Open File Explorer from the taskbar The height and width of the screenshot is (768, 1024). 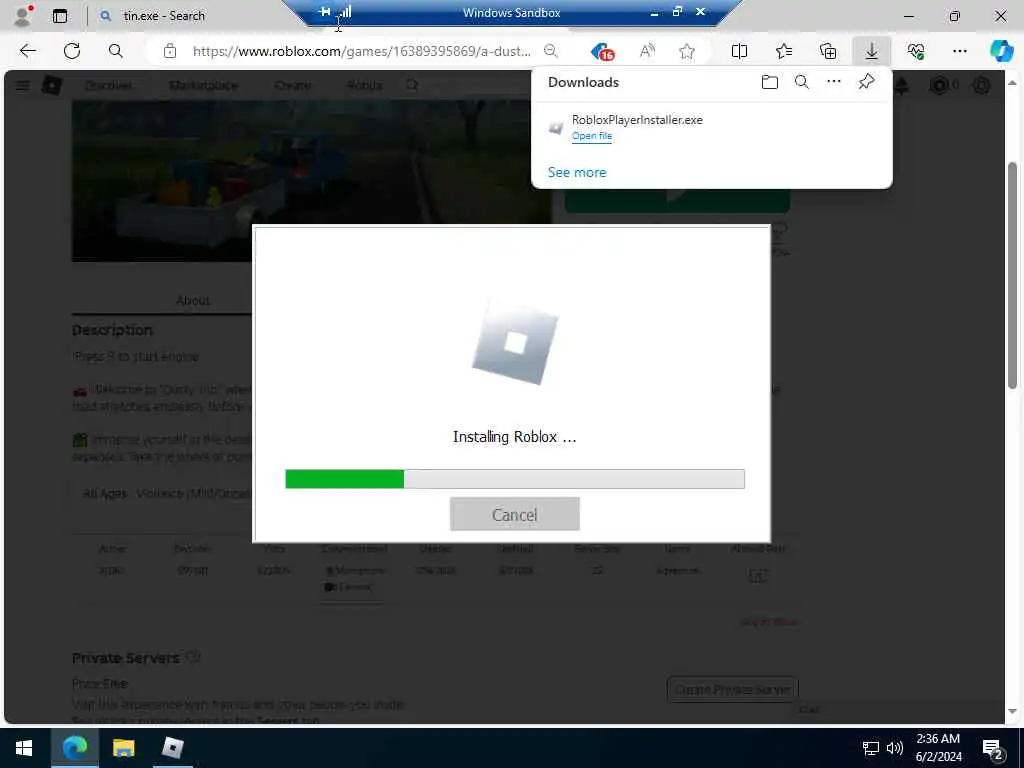[123, 748]
